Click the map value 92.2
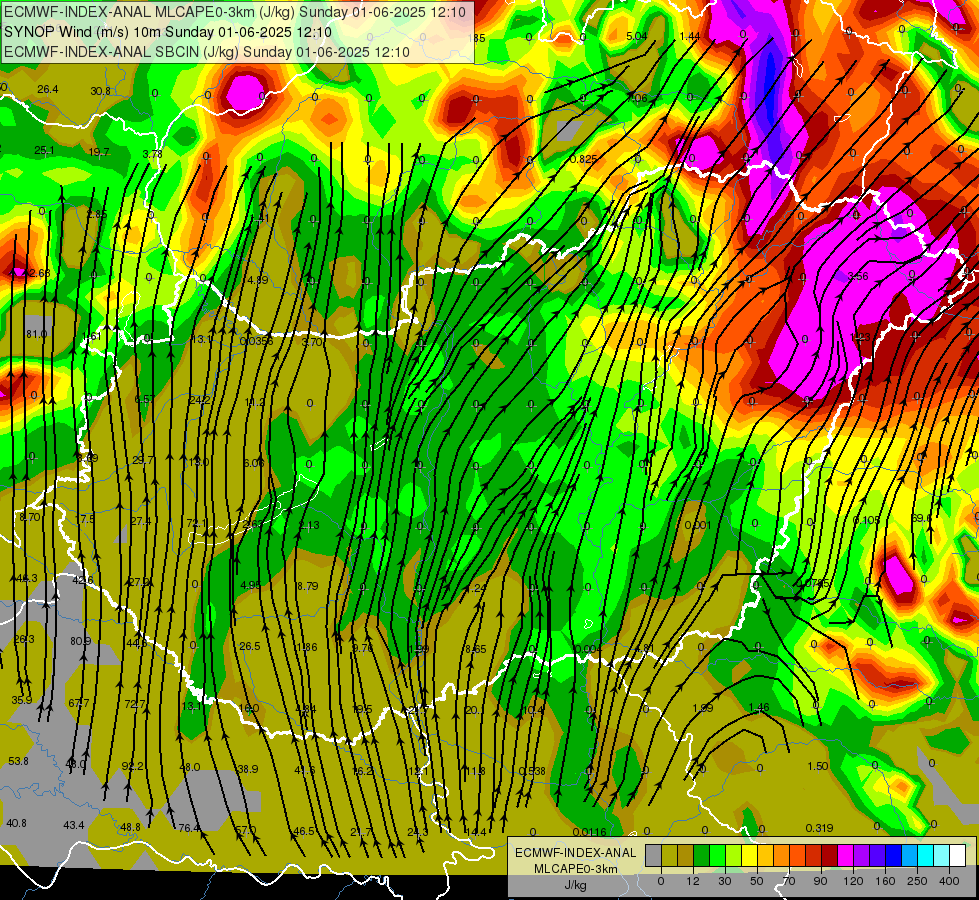This screenshot has width=979, height=900. [132, 766]
